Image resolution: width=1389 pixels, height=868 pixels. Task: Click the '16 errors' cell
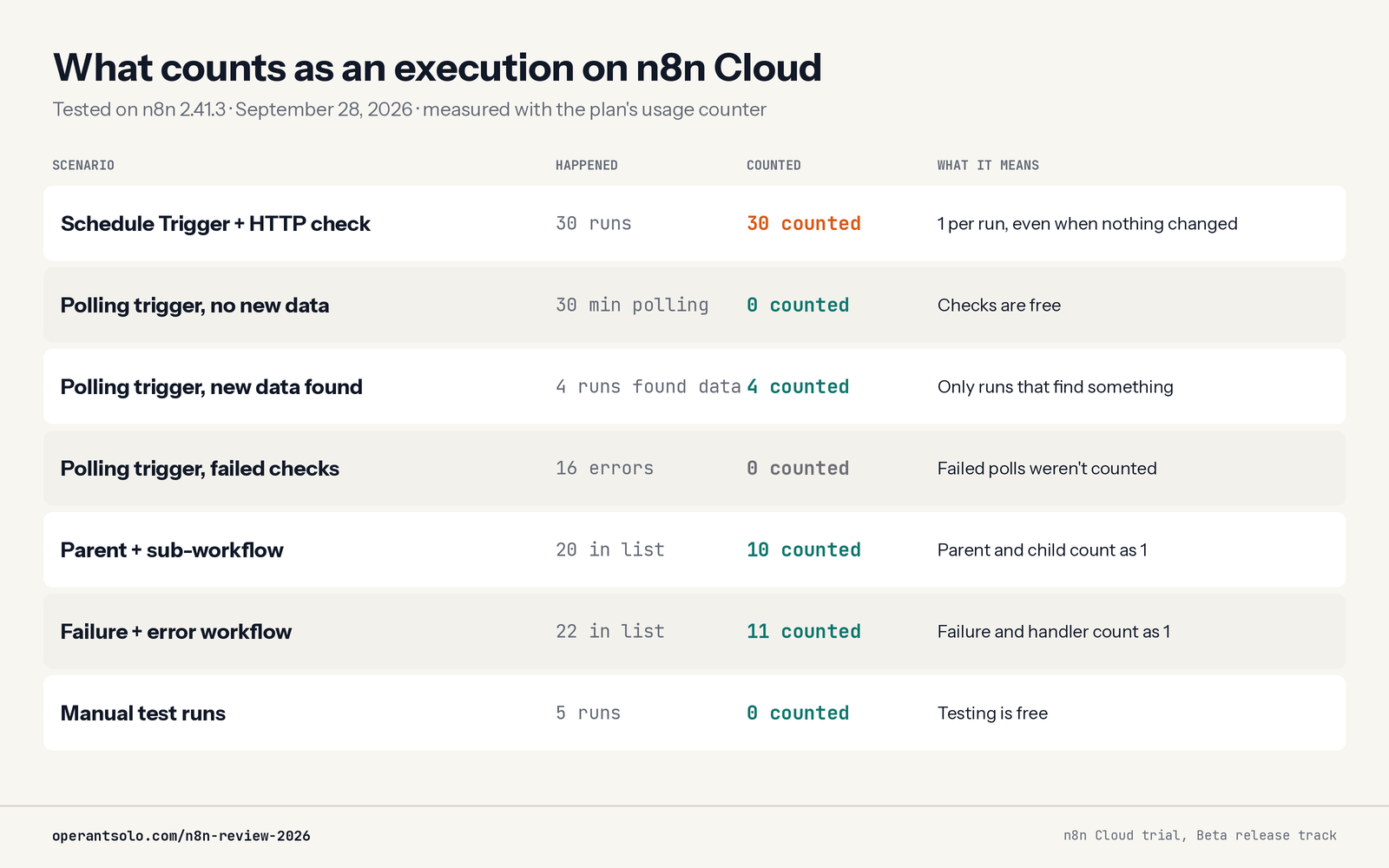[x=604, y=469]
